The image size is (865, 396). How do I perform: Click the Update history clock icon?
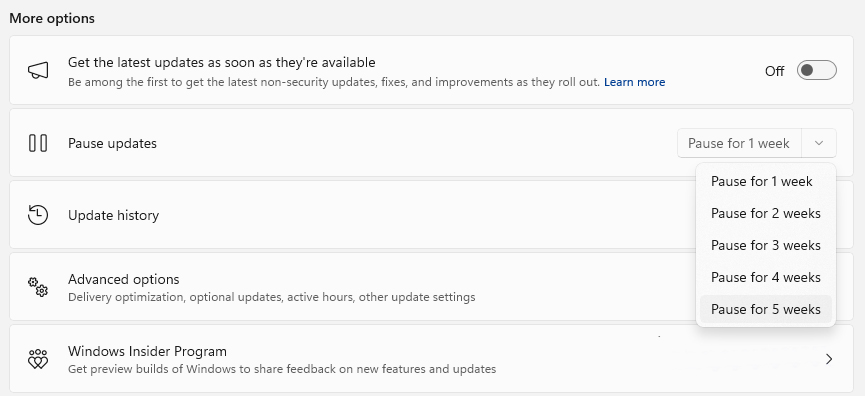coord(38,215)
